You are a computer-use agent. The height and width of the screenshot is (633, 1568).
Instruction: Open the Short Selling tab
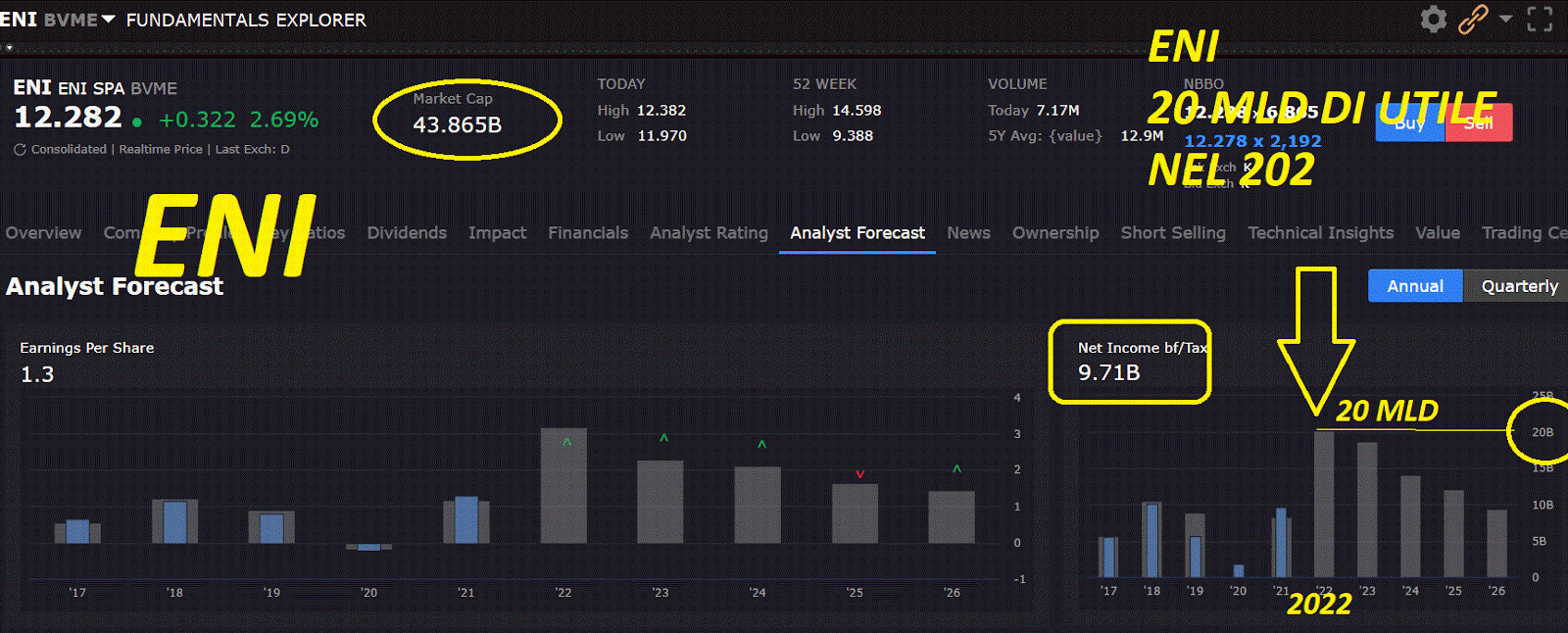pyautogui.click(x=1173, y=232)
